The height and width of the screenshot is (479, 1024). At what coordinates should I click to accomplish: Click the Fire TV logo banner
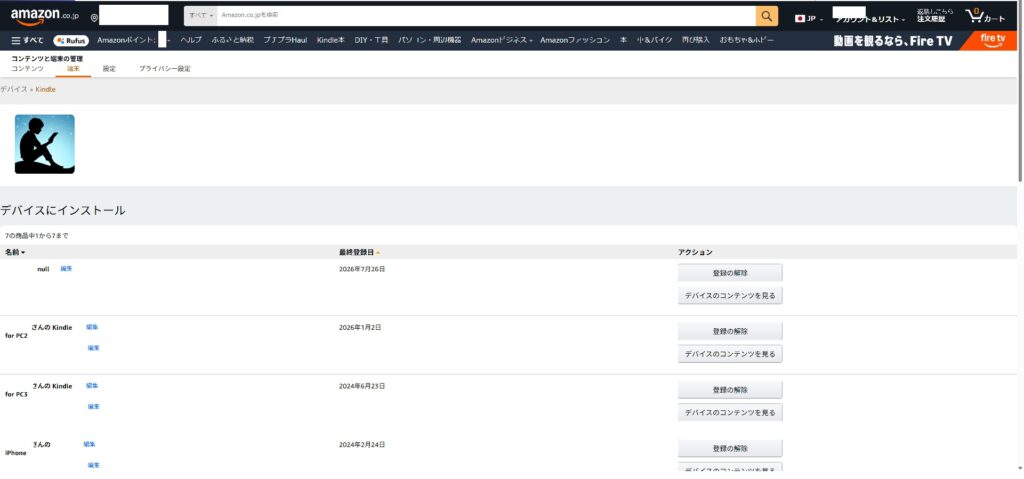[x=993, y=41]
